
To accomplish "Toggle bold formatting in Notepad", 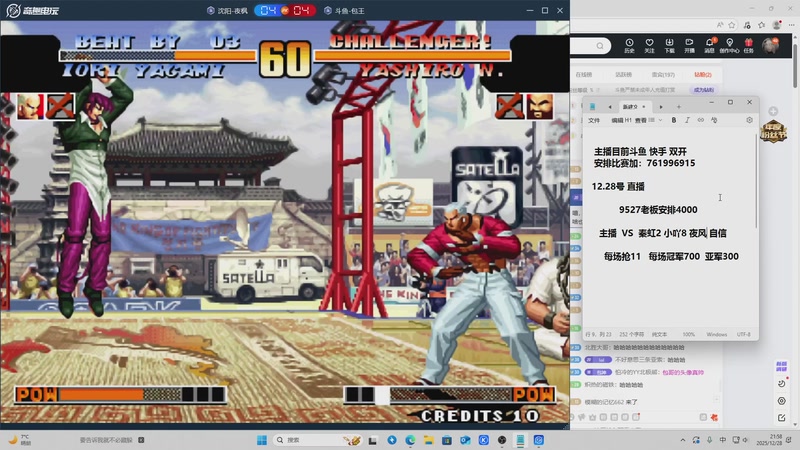I will coord(673,120).
